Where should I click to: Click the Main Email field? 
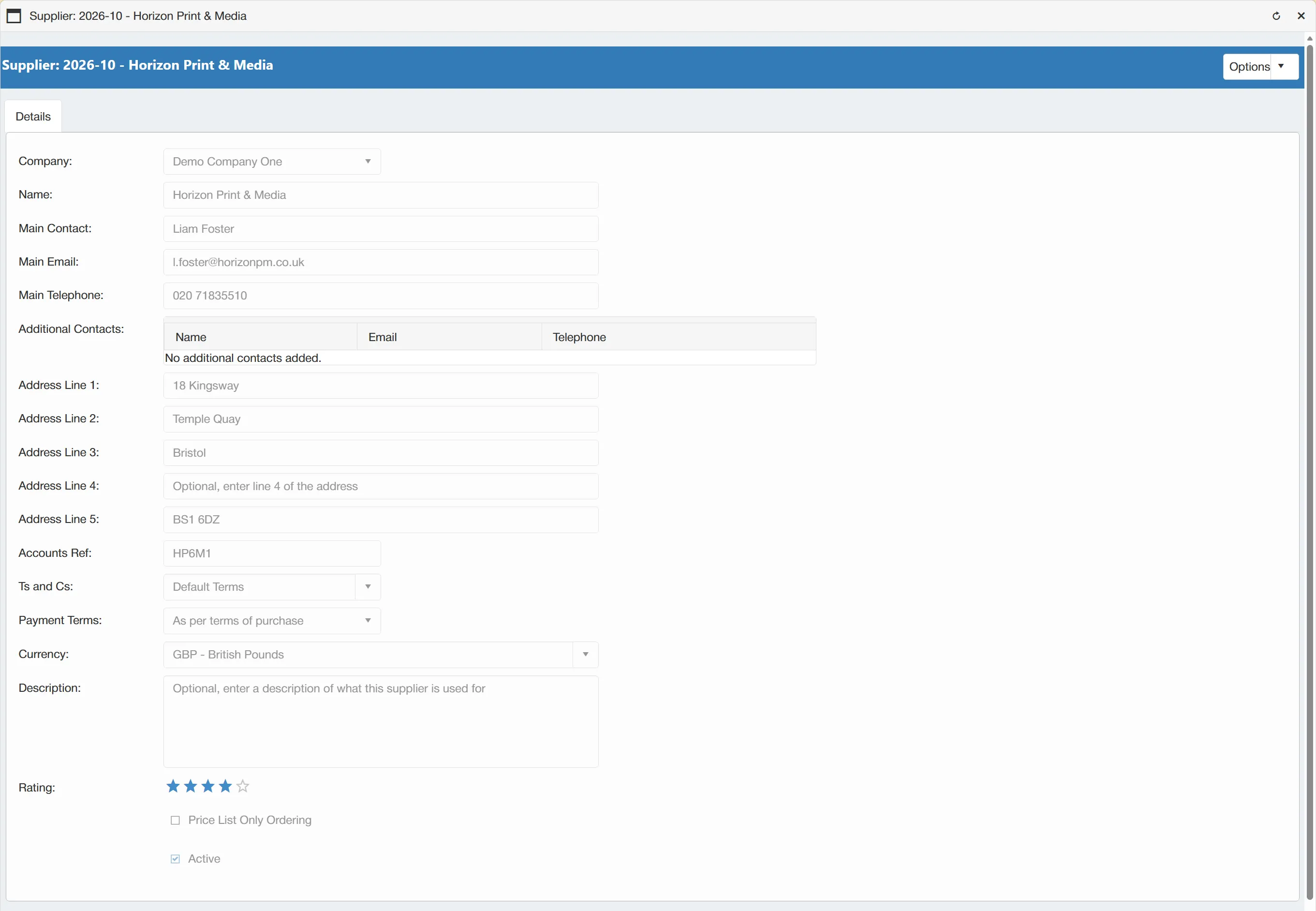click(381, 262)
